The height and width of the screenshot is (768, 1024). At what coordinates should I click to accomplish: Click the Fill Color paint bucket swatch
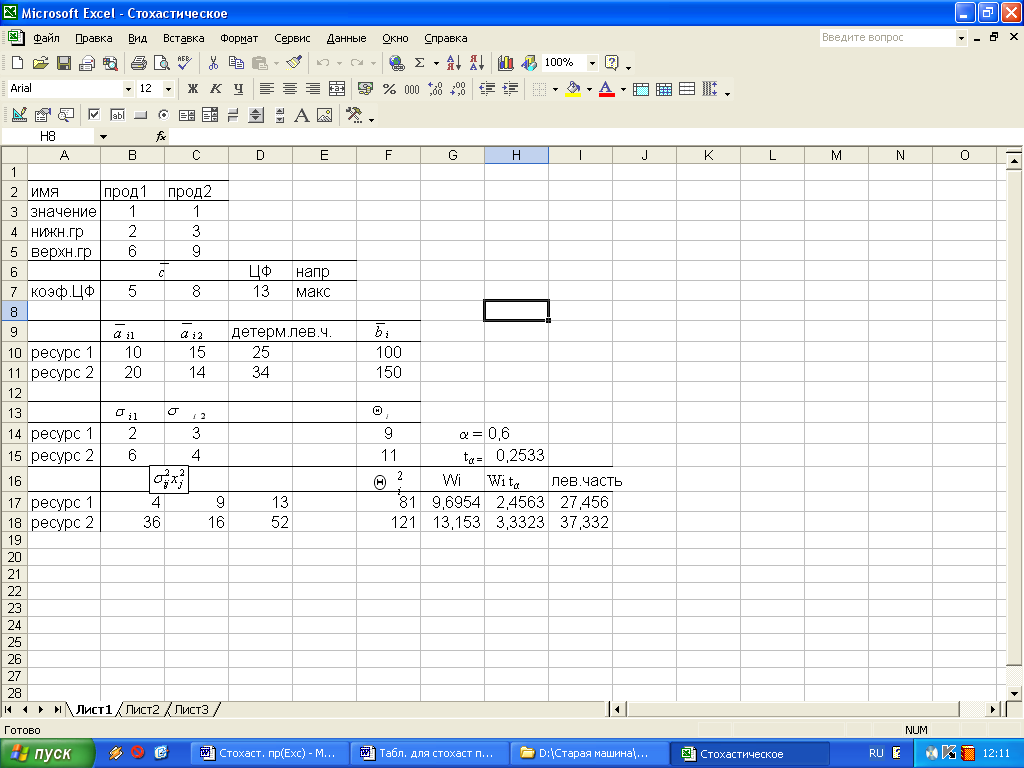(573, 89)
